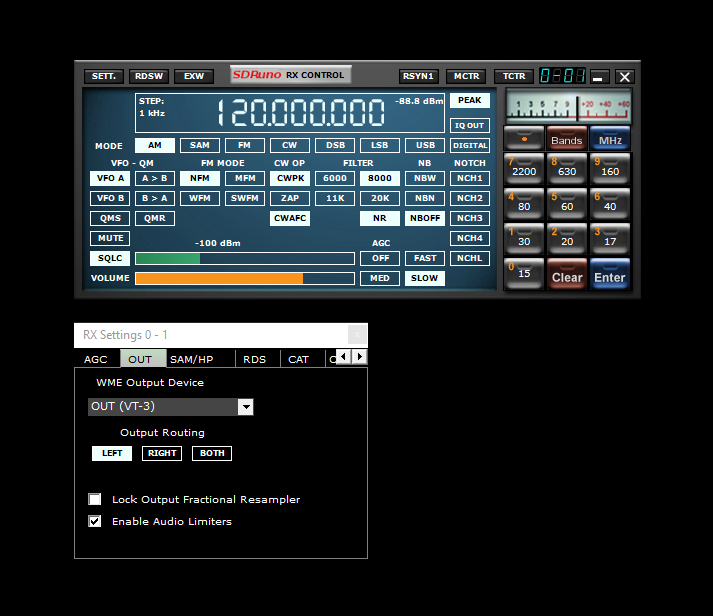Open the SAM/HP tab

tap(191, 359)
